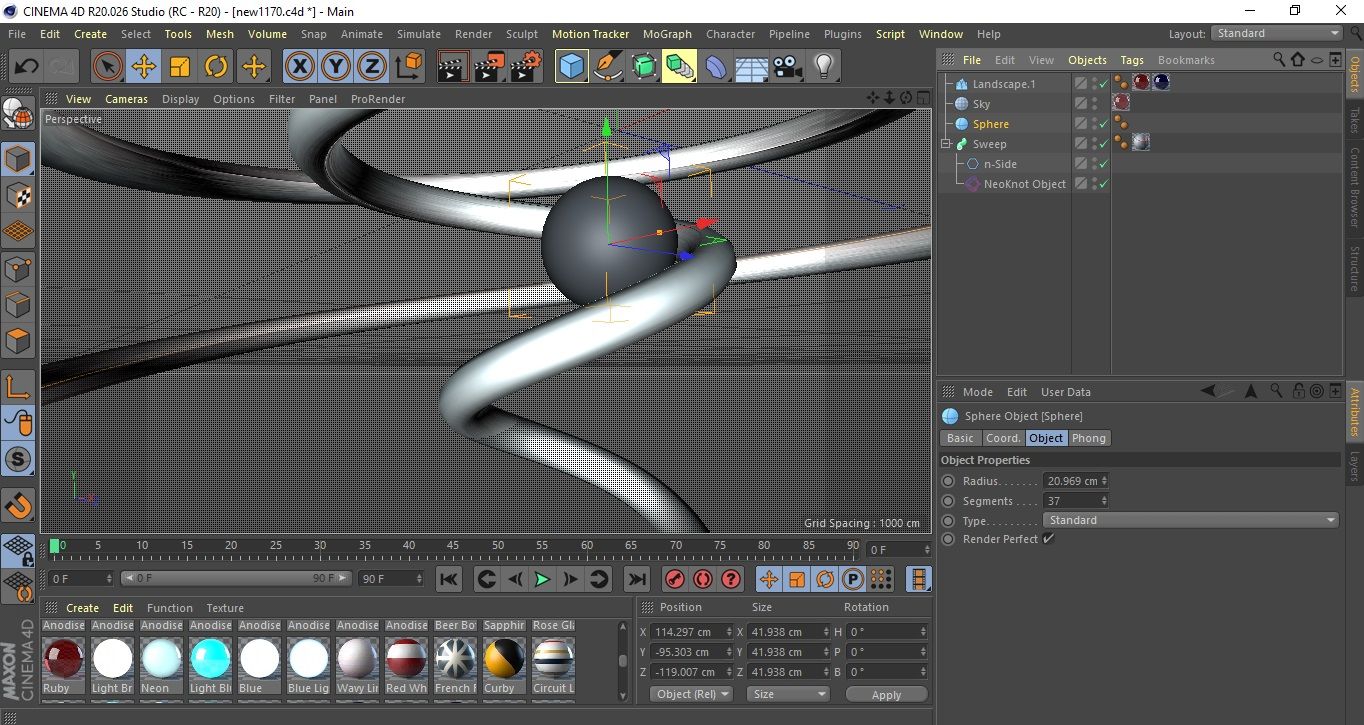
Task: Open the Mesh menu
Action: click(220, 33)
